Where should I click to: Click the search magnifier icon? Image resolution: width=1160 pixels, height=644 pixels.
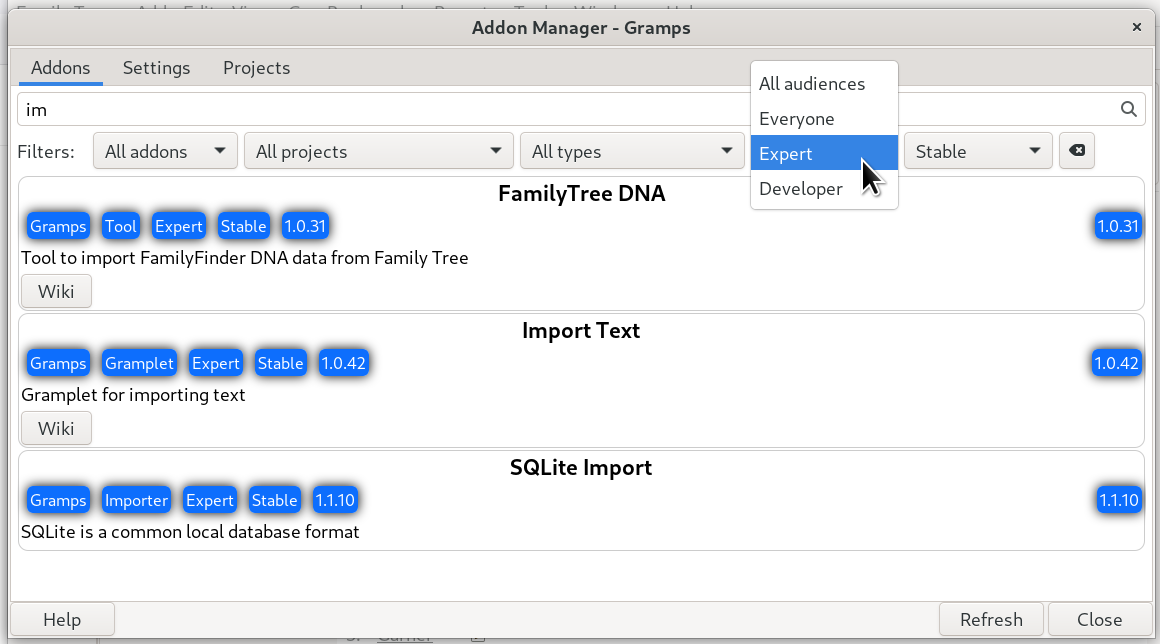[x=1128, y=110]
